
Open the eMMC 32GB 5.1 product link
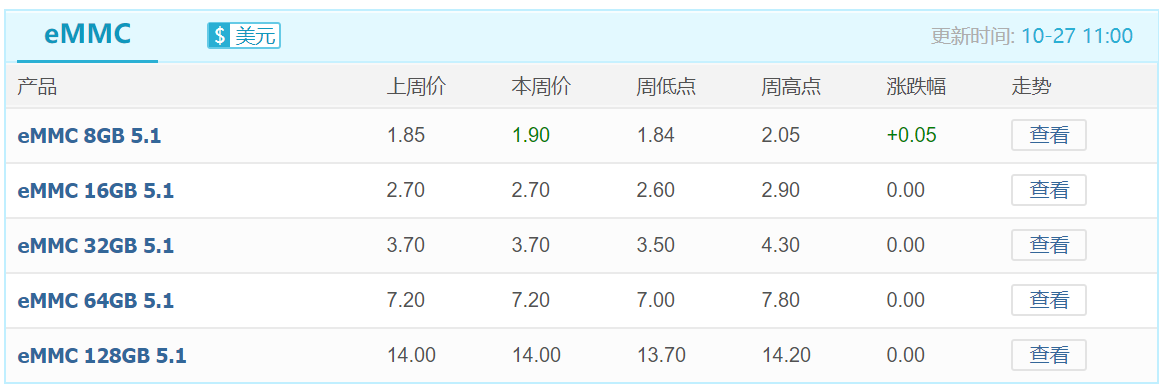tap(95, 246)
